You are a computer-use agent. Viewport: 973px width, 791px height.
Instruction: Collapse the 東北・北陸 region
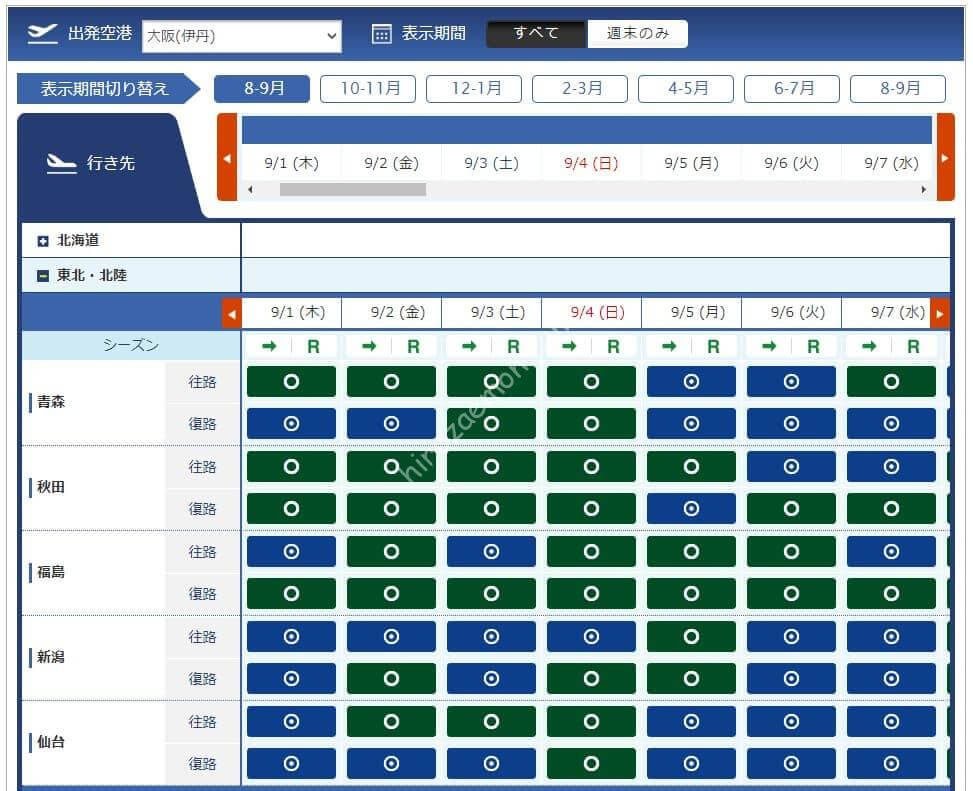43,276
